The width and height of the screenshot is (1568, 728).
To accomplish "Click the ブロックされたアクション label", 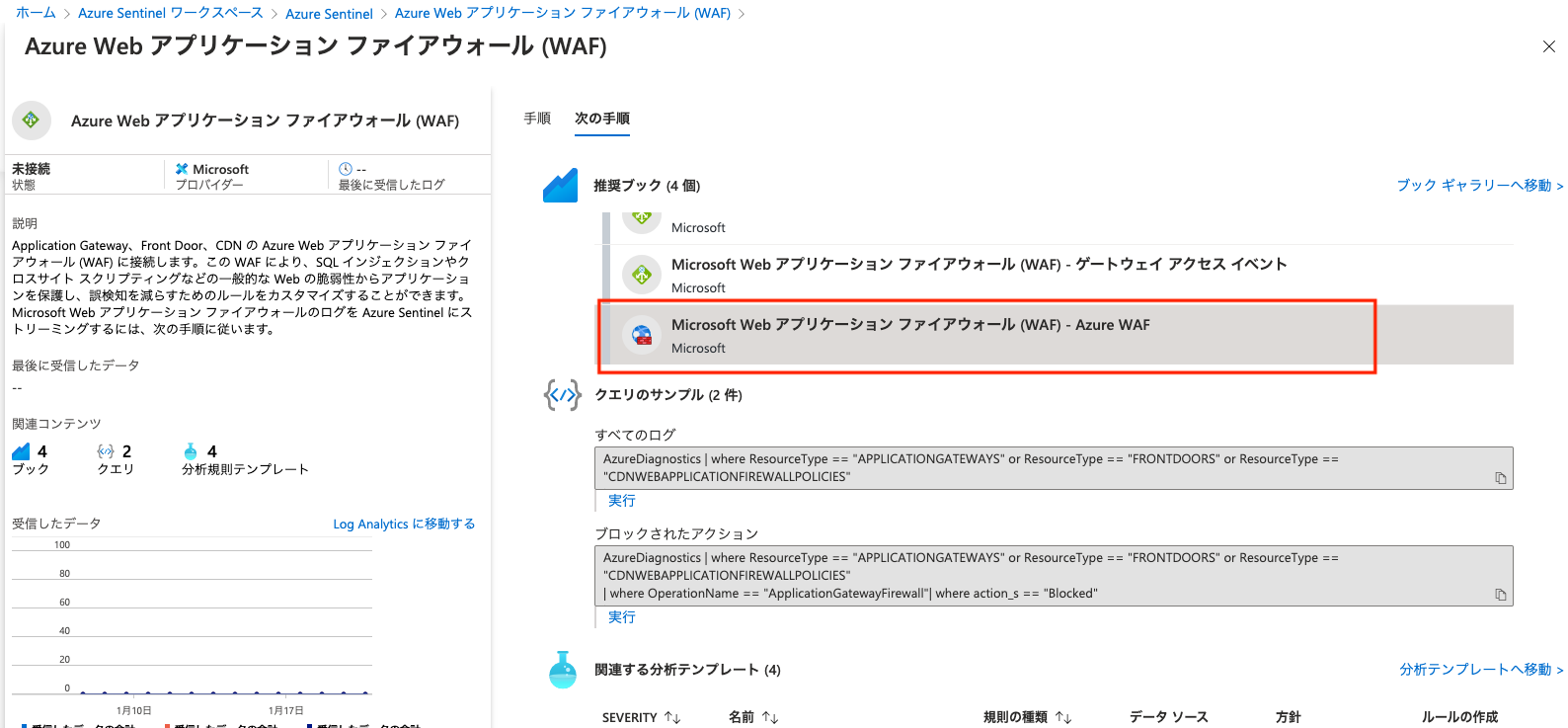I will coord(676,533).
